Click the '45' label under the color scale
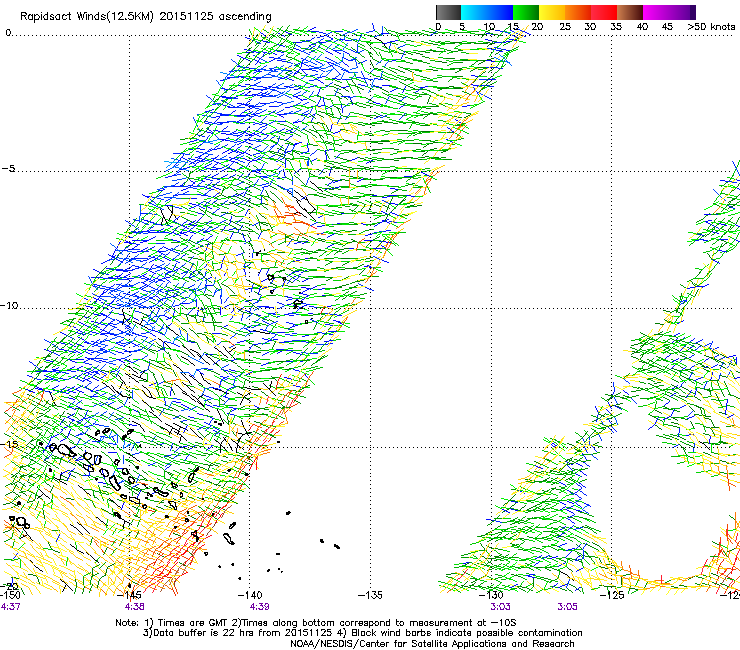Viewport: 740px width, 650px height. point(667,27)
